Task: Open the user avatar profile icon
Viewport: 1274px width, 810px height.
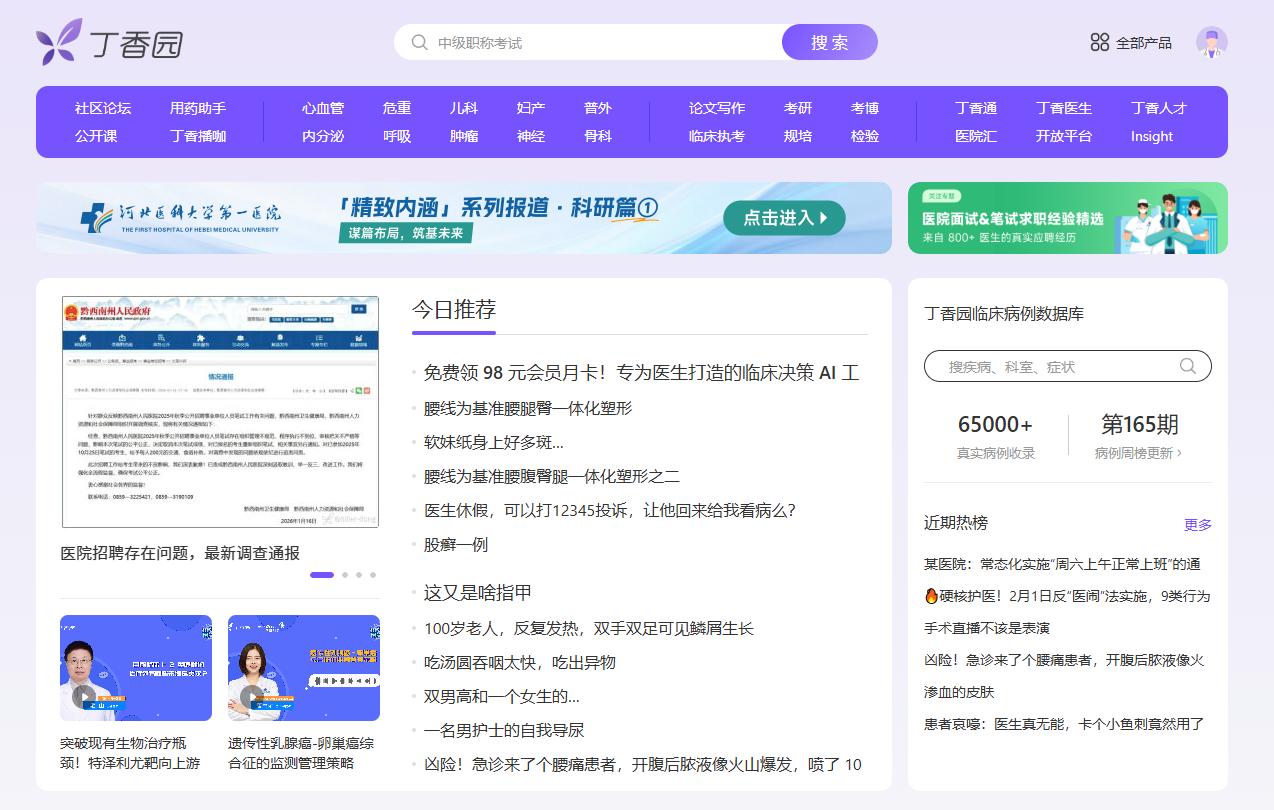Action: point(1212,42)
